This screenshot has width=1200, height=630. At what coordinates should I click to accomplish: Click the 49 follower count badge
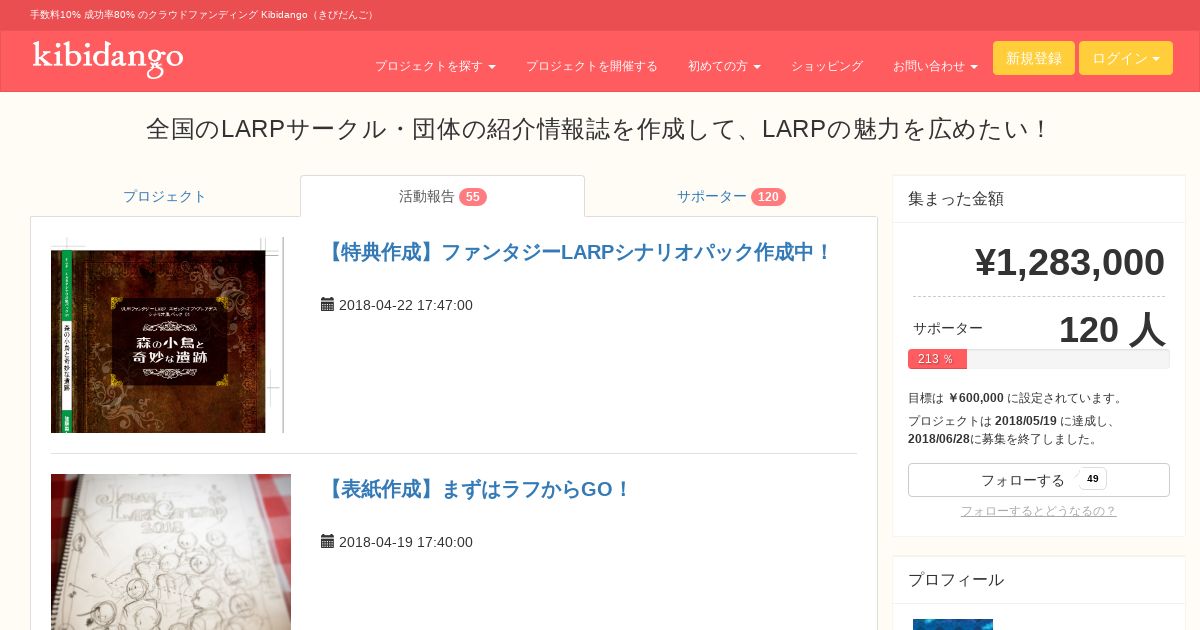1093,479
